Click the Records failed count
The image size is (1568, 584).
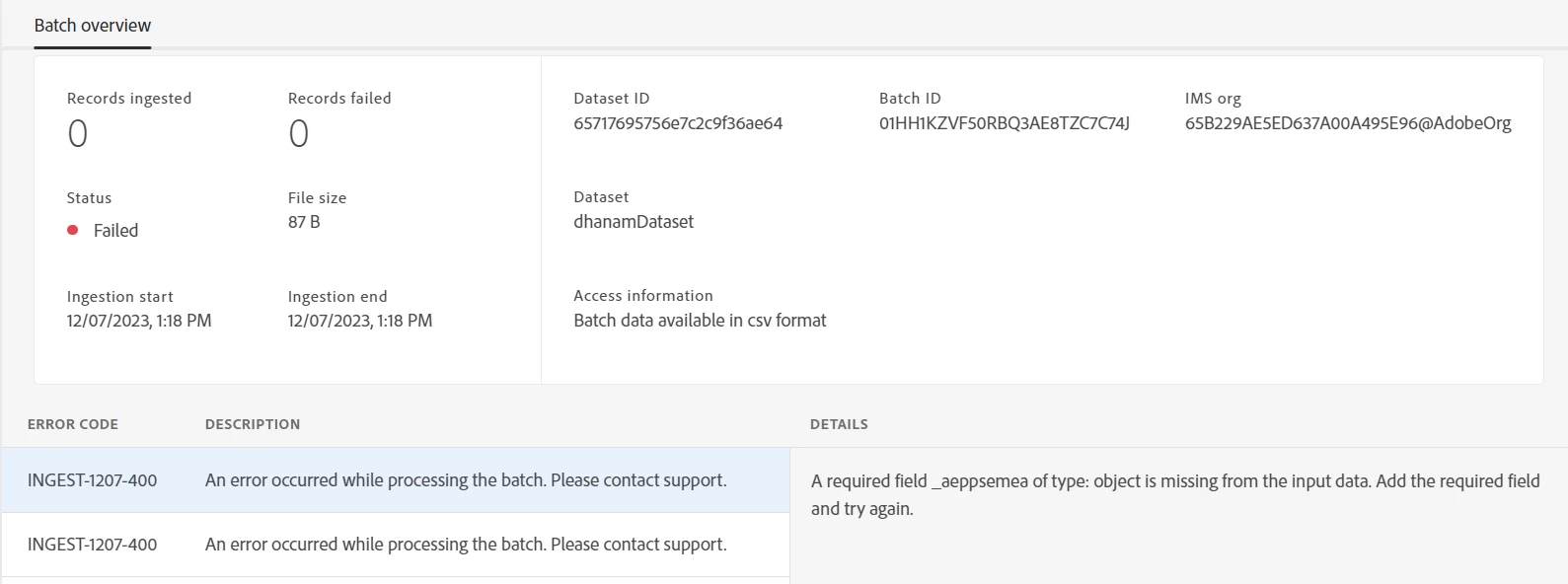299,133
